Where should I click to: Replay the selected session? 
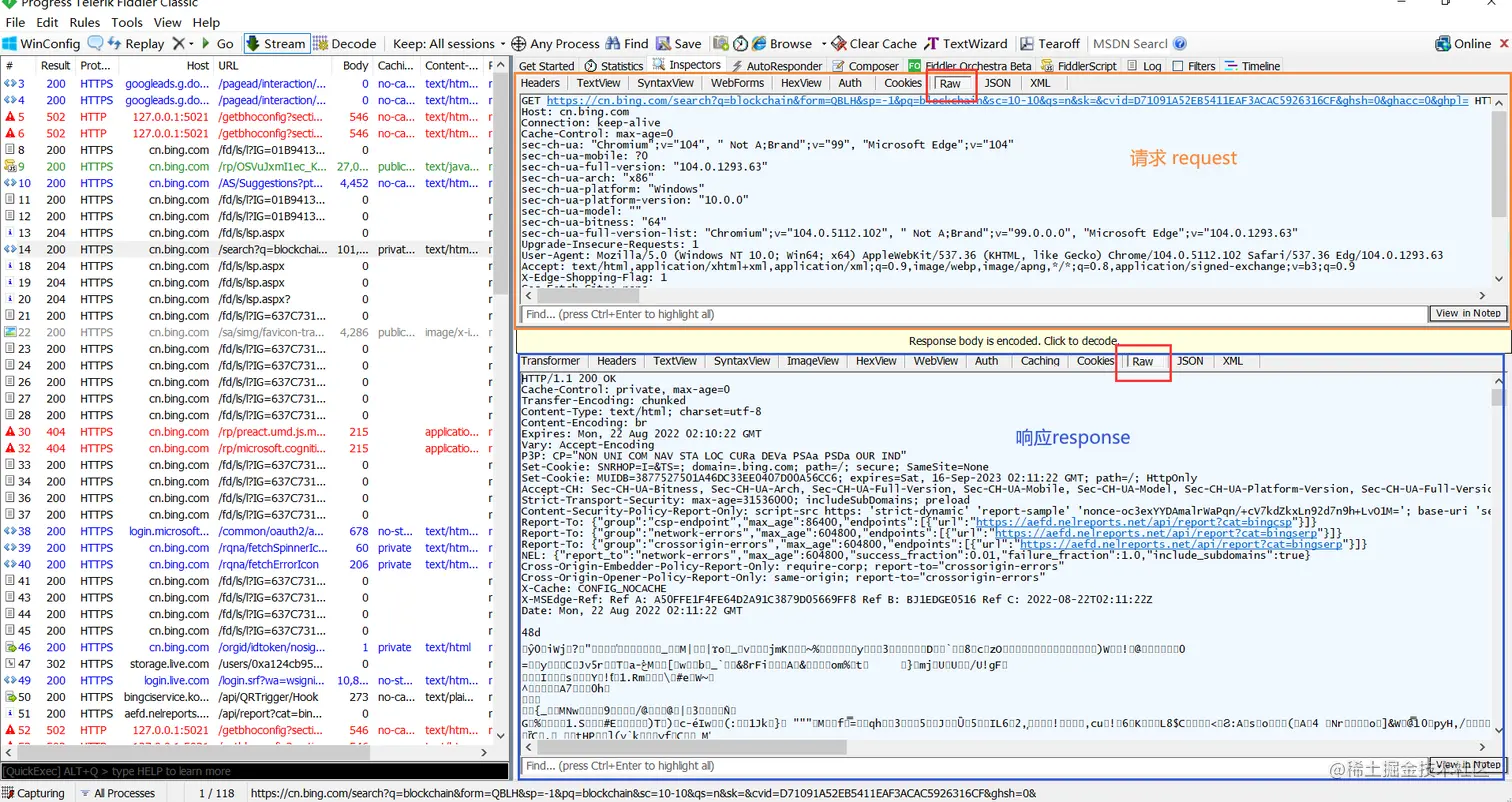click(135, 44)
